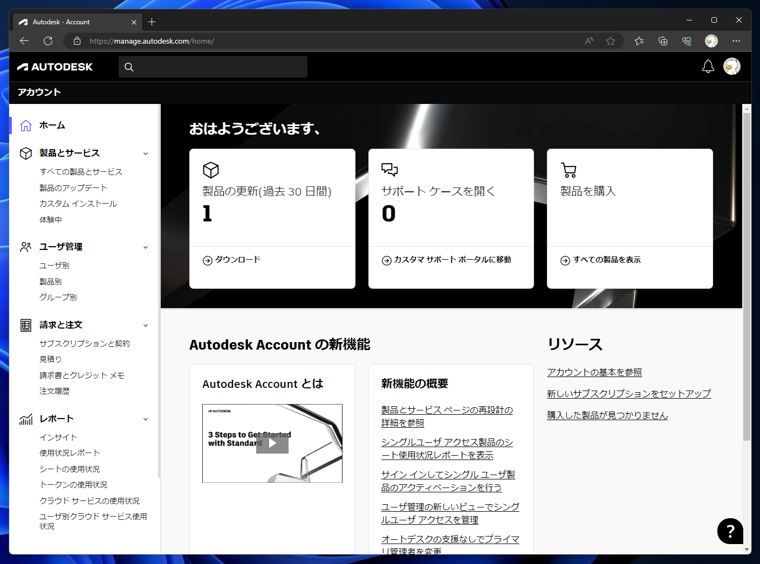This screenshot has height=564, width=760.
Task: Open the help question mark button
Action: [x=730, y=531]
